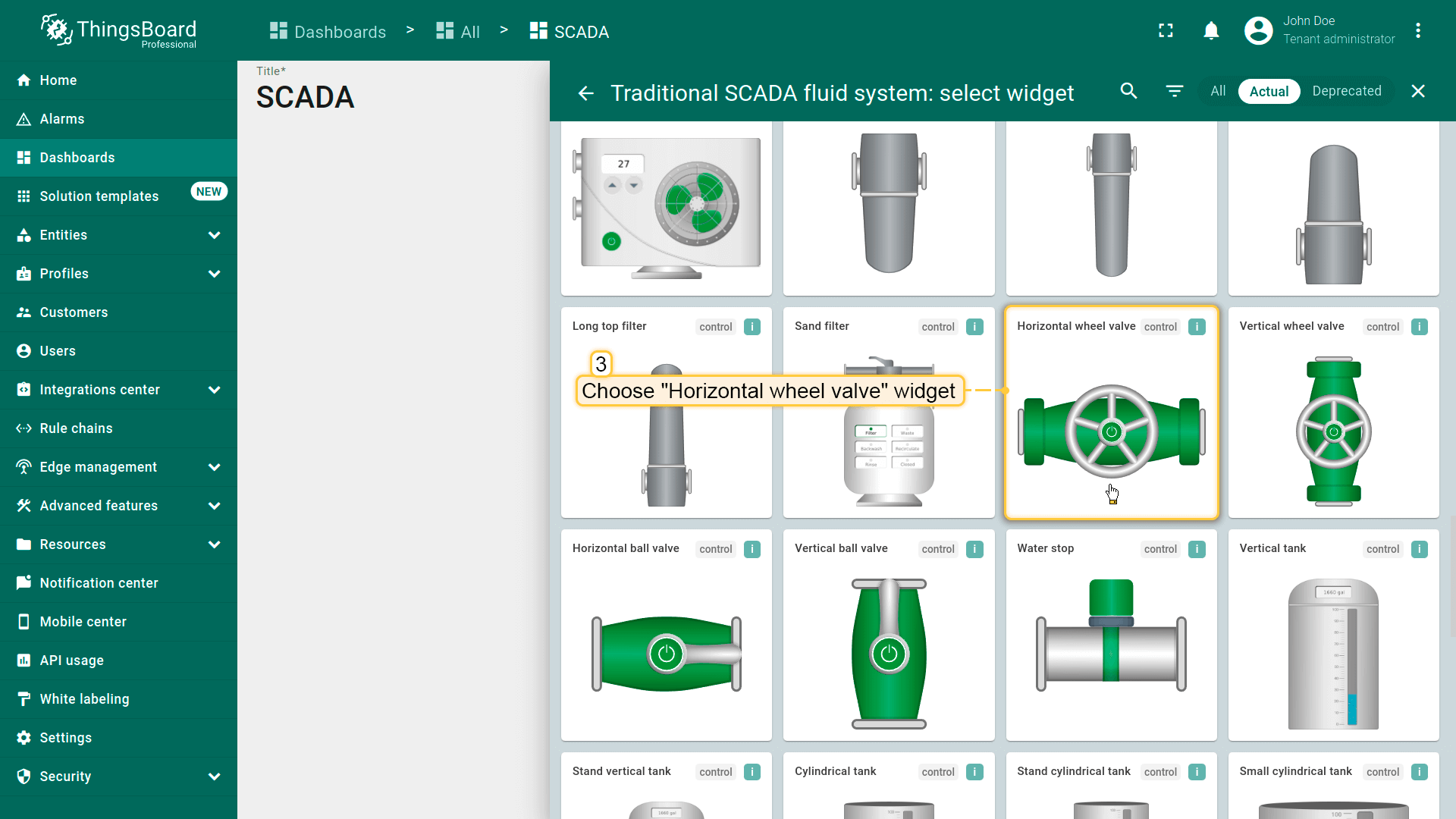
Task: Show info for Sand filter widget
Action: click(x=974, y=327)
